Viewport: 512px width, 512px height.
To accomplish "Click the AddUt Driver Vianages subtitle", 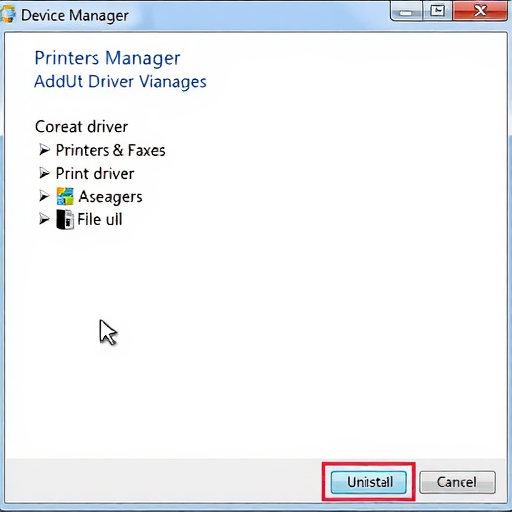I will tap(120, 82).
